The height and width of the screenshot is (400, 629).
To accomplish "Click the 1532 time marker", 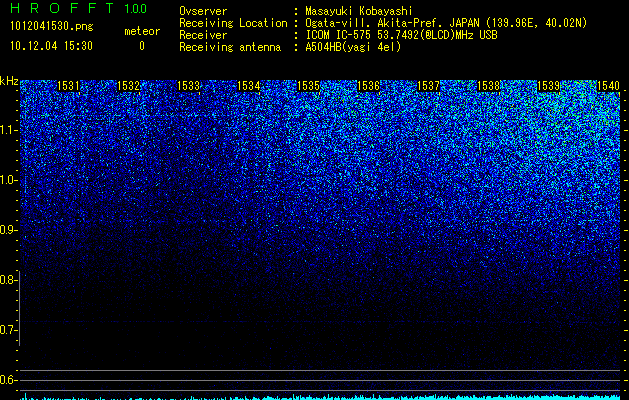I will (128, 86).
